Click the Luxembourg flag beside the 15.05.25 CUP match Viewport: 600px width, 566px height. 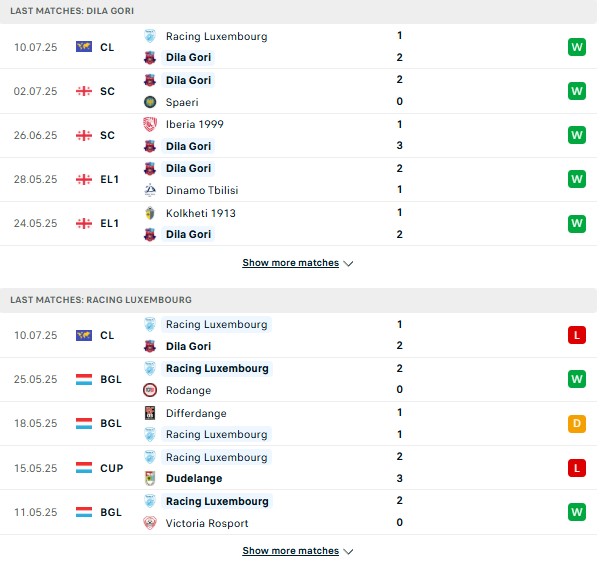[x=84, y=468]
